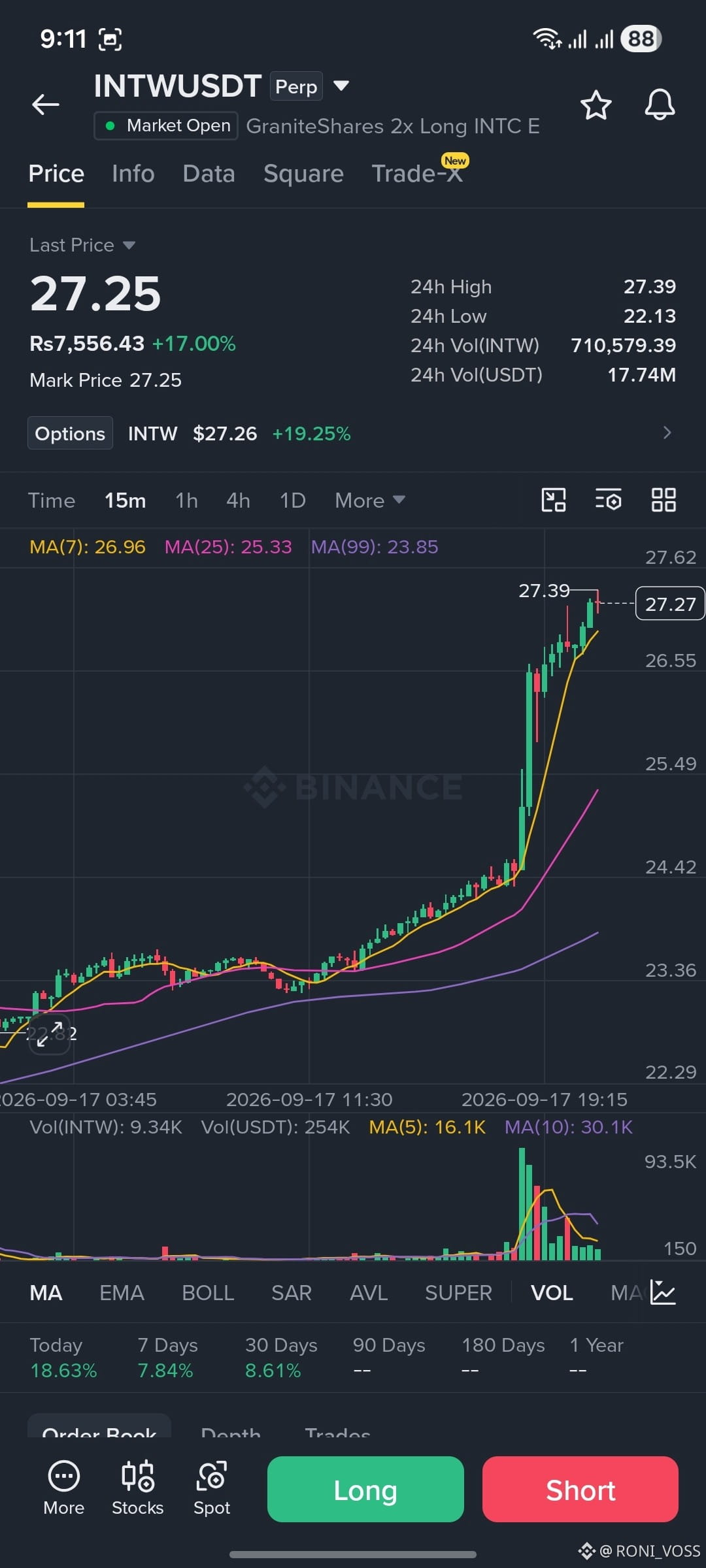This screenshot has width=706, height=1568.
Task: Expand the More timeframes dropdown
Action: tap(370, 500)
